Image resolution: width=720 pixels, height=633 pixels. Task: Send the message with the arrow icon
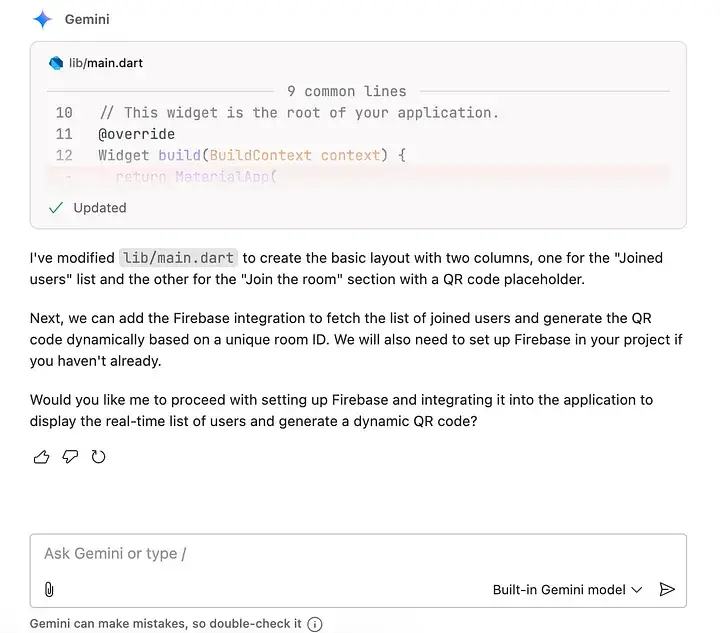pos(667,589)
